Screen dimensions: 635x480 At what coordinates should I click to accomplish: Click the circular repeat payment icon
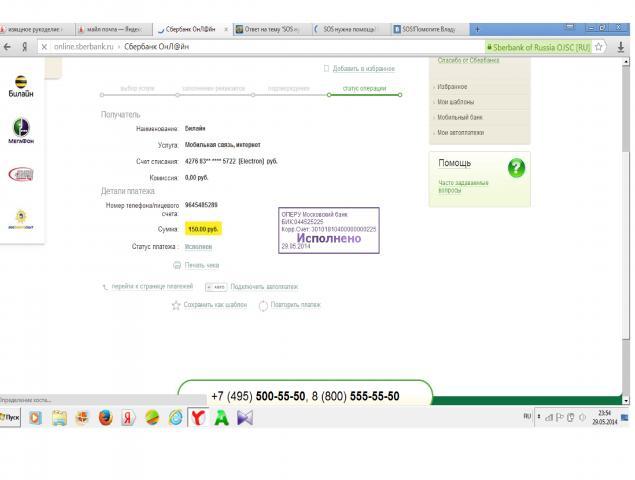263,305
